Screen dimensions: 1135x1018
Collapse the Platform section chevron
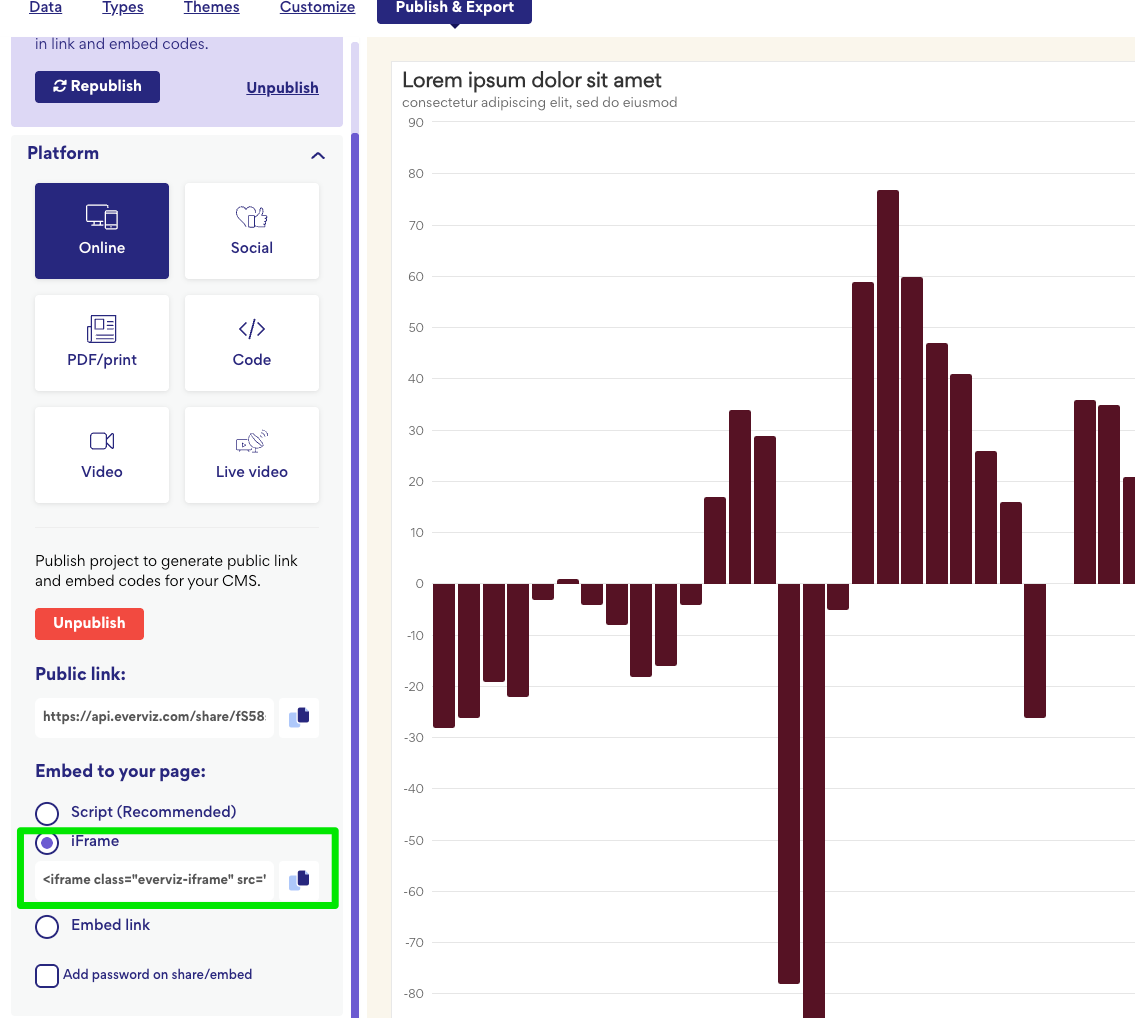click(318, 155)
